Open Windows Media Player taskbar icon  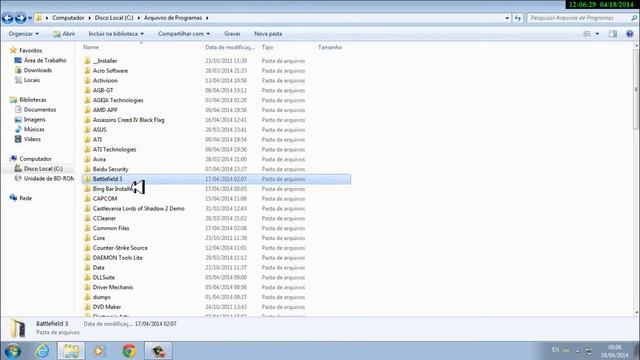(x=99, y=351)
